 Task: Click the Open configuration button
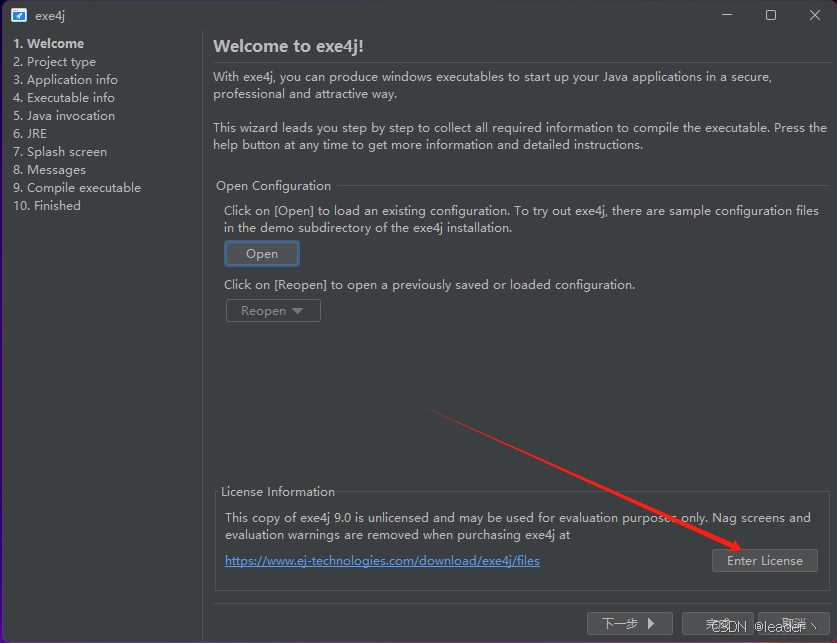click(x=262, y=254)
